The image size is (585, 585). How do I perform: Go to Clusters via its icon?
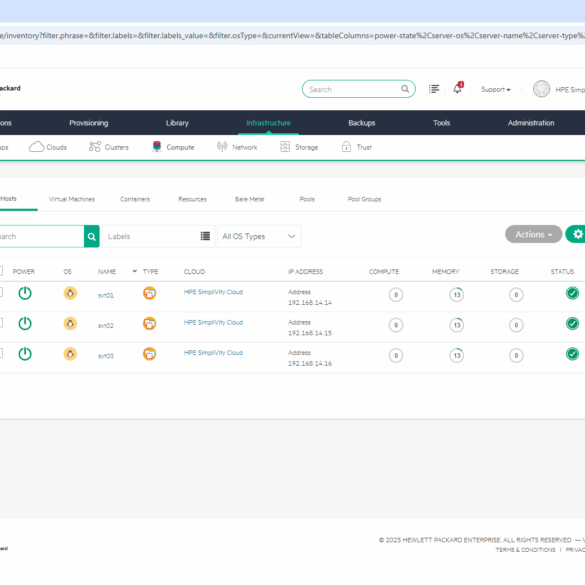tap(95, 147)
